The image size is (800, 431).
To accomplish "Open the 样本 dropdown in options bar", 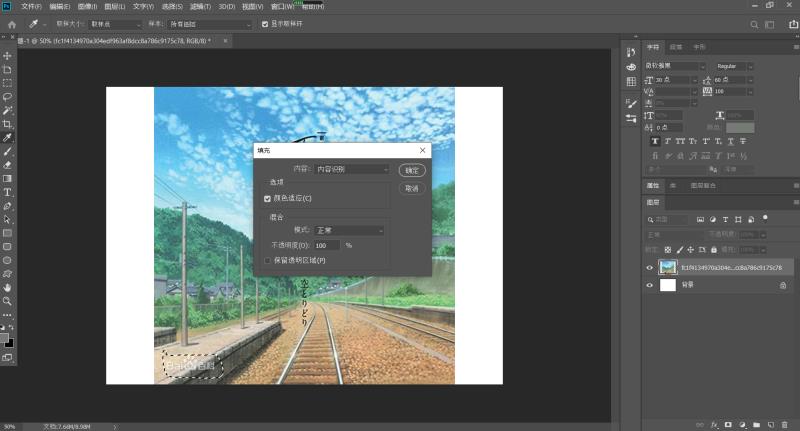I will (210, 24).
